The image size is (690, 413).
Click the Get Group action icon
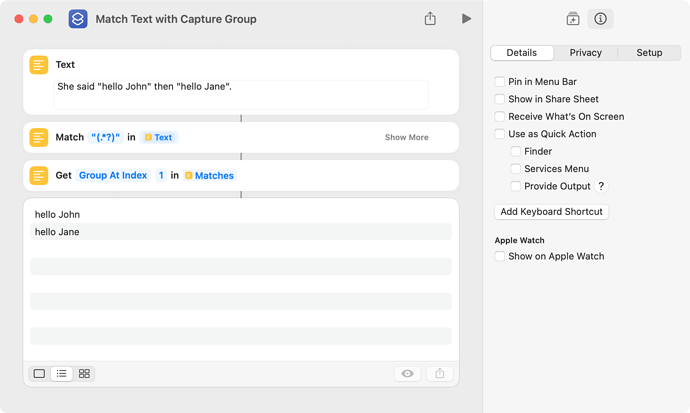point(39,175)
